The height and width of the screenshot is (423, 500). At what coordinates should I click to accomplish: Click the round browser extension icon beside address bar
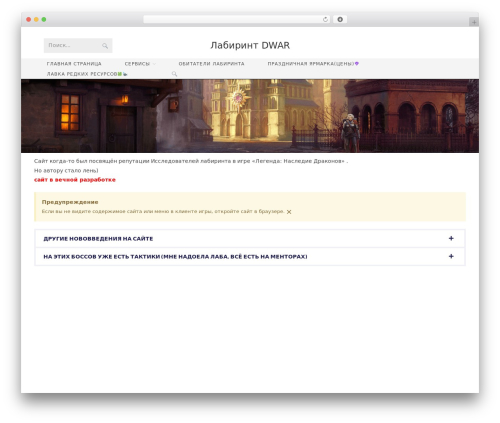click(x=340, y=19)
